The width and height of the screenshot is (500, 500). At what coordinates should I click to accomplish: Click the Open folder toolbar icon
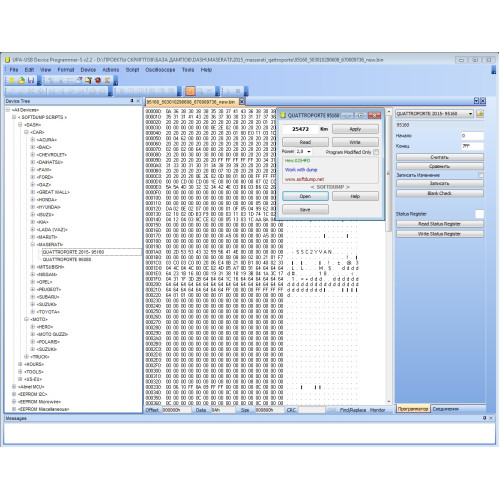tap(21, 80)
